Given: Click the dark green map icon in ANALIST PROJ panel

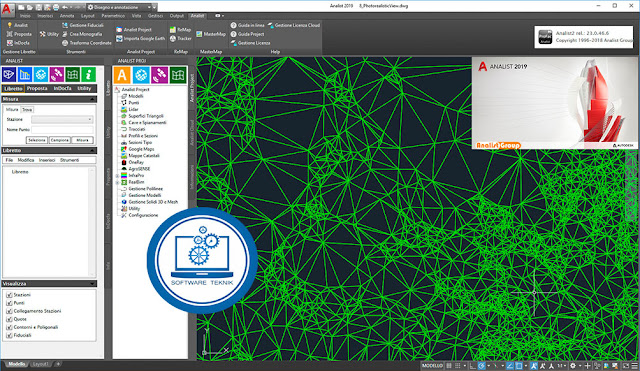Looking at the screenshot, I should pos(178,75).
